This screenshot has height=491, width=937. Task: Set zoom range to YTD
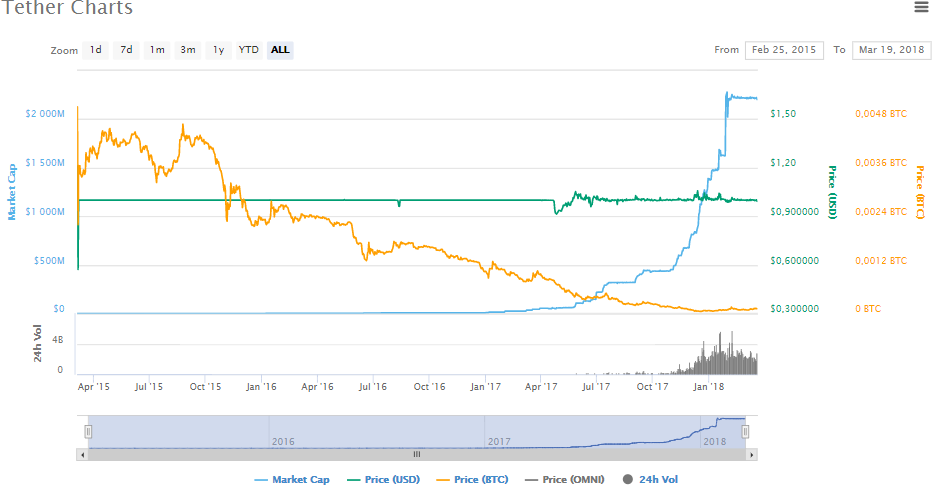point(249,50)
